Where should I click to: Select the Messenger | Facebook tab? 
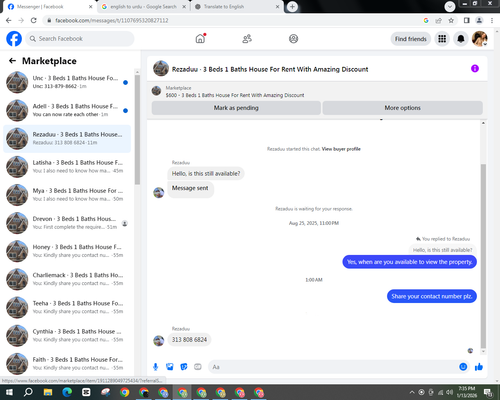[x=49, y=7]
